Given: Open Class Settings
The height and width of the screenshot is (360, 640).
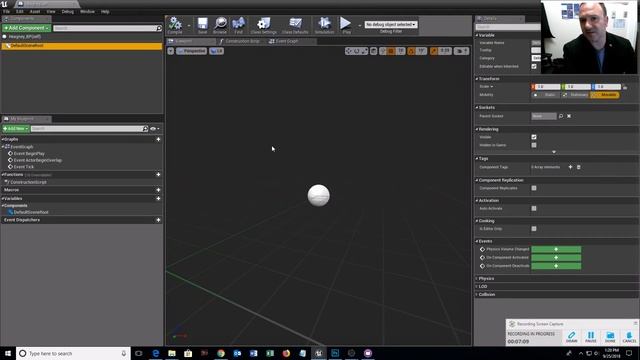Looking at the screenshot, I should (264, 25).
